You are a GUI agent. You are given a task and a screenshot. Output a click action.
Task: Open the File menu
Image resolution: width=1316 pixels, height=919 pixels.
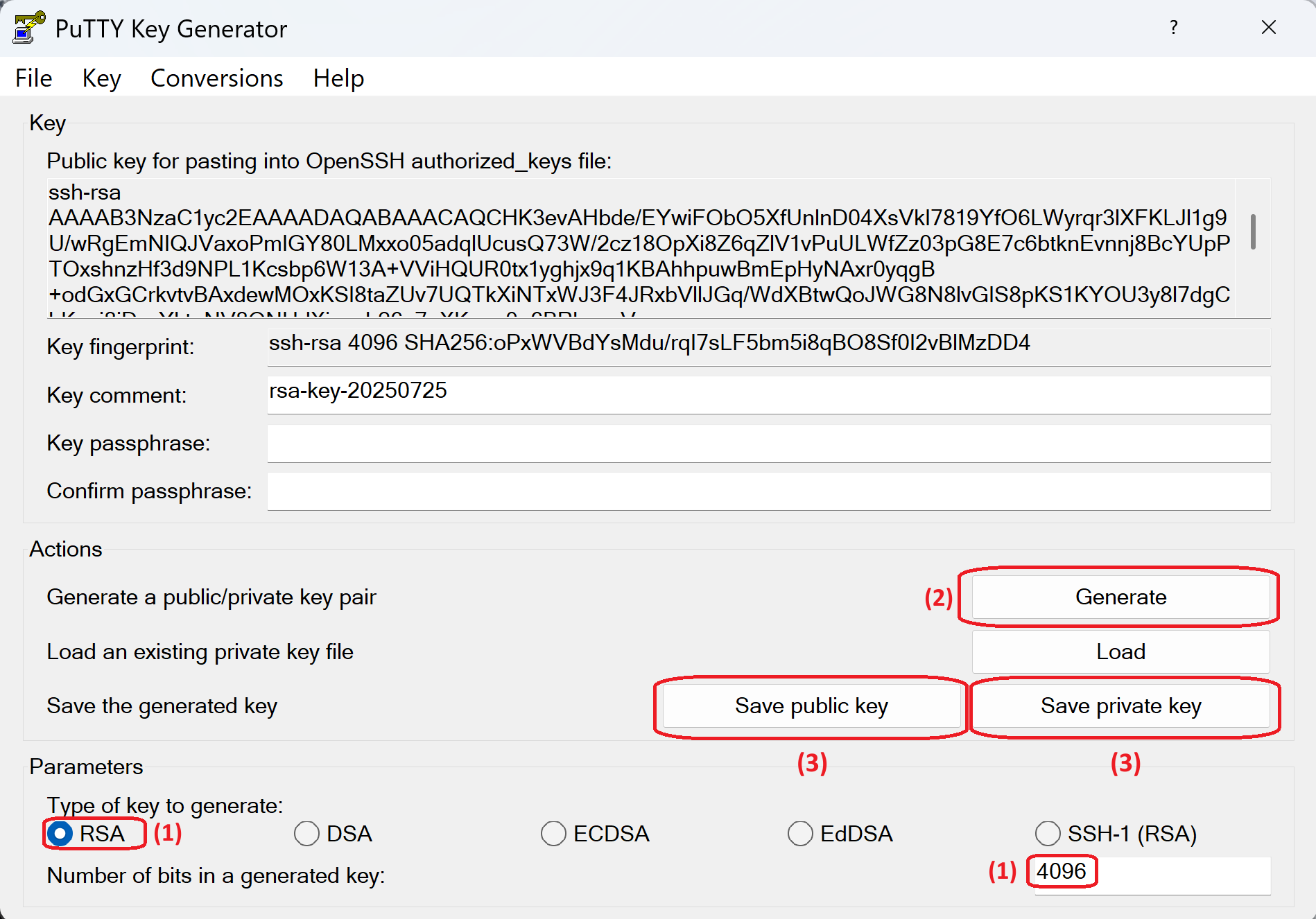[x=33, y=78]
